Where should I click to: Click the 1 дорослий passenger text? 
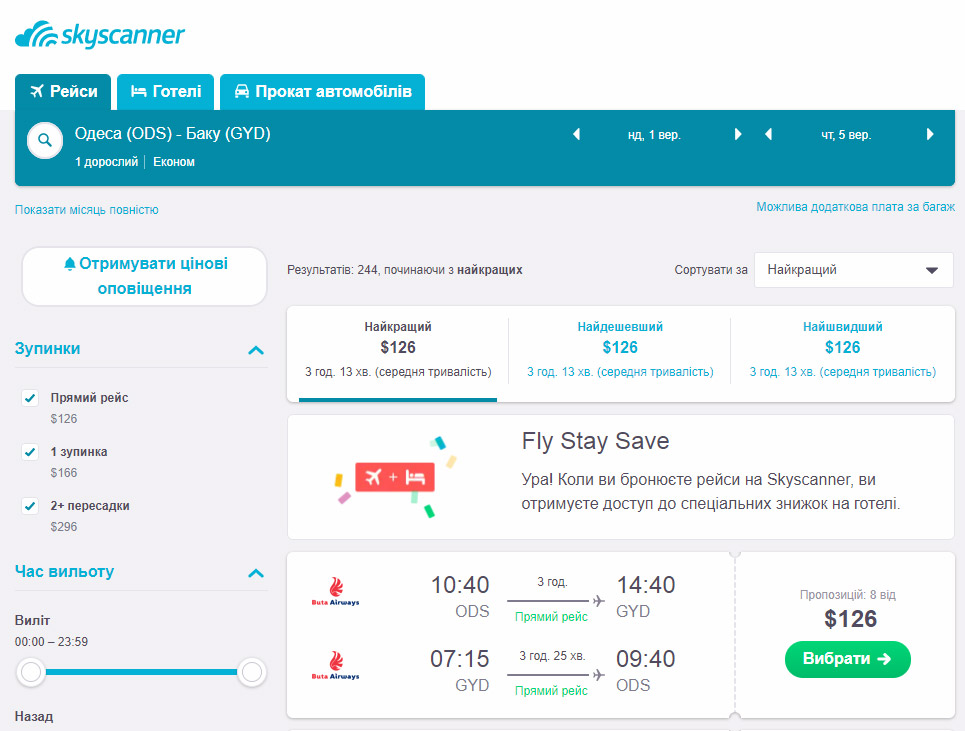(106, 162)
